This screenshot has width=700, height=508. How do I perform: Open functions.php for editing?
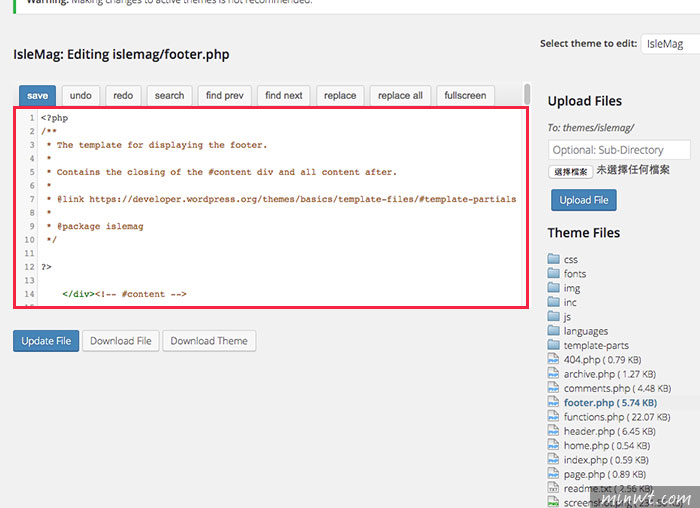pyautogui.click(x=617, y=417)
